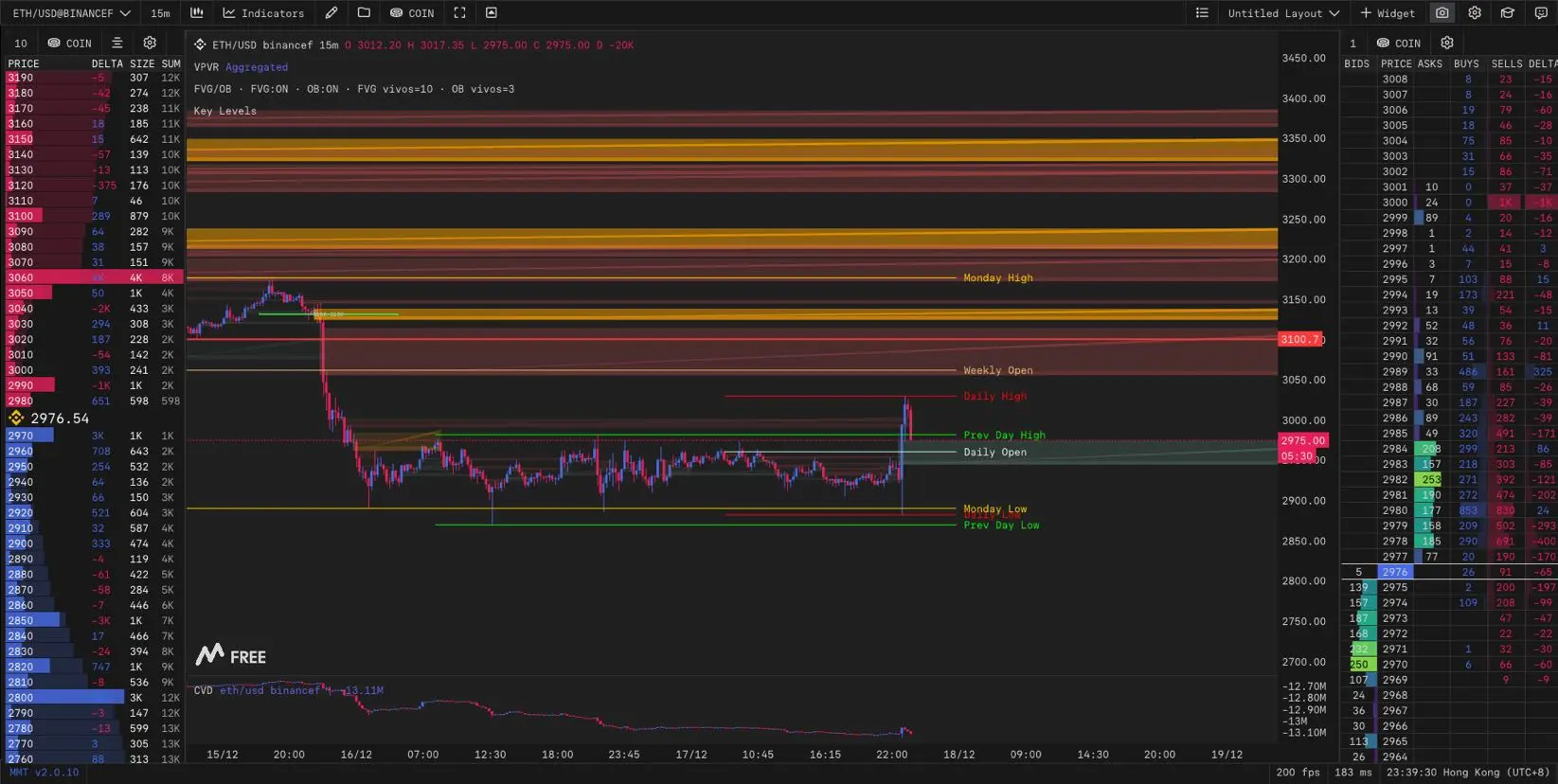Change the 15m timeframe selector
The height and width of the screenshot is (784, 1558).
tap(161, 13)
